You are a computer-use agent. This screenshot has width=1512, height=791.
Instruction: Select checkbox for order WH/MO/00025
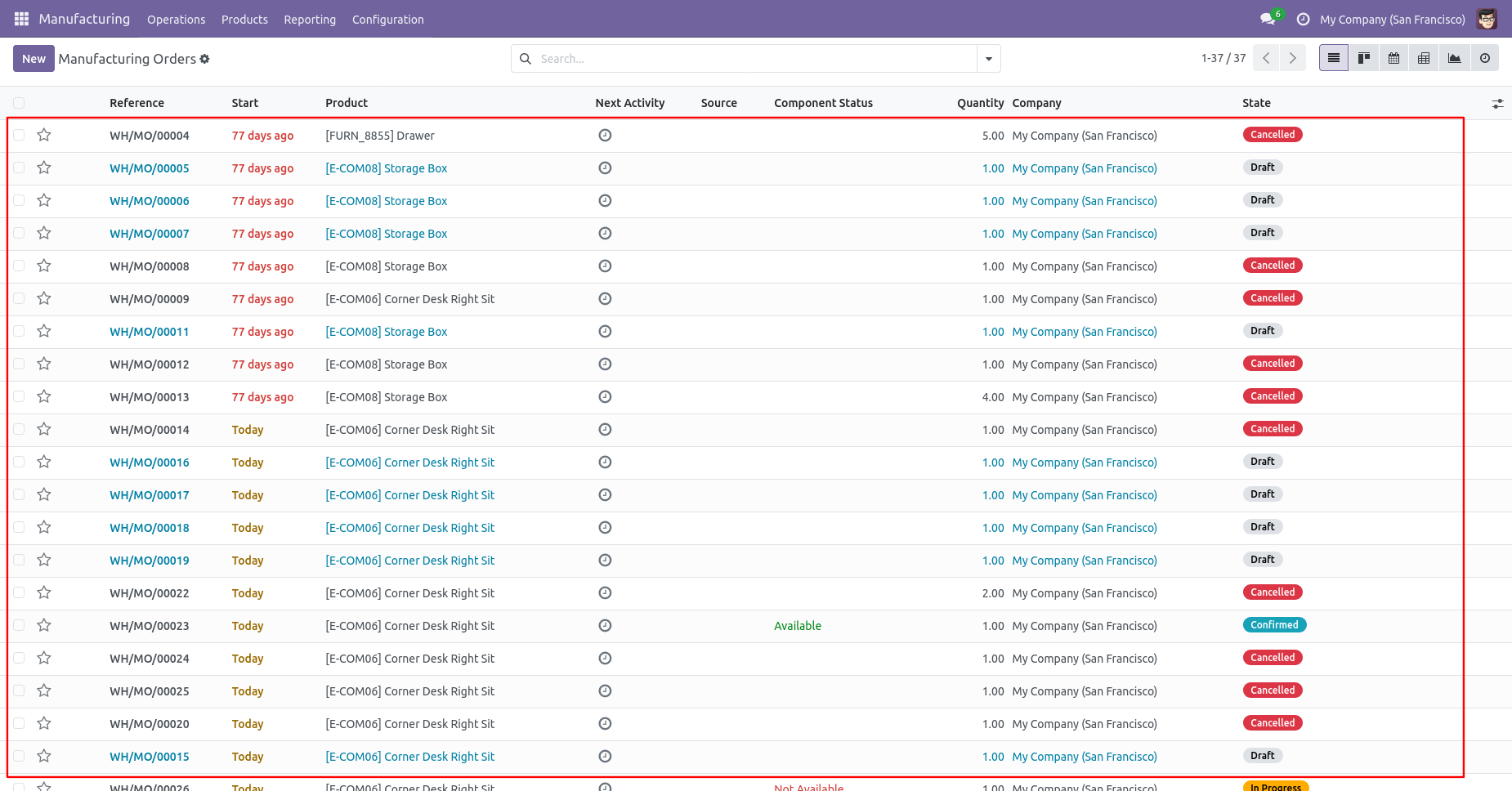(19, 690)
